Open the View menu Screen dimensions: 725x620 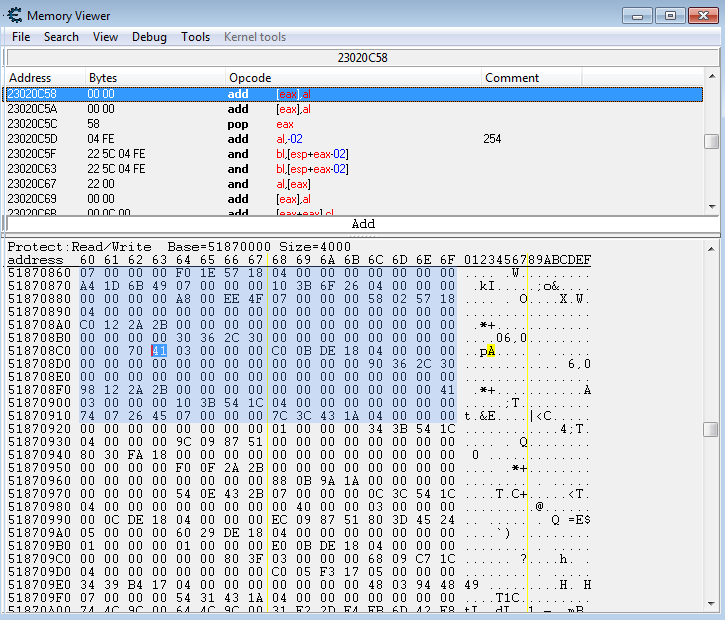click(x=105, y=37)
